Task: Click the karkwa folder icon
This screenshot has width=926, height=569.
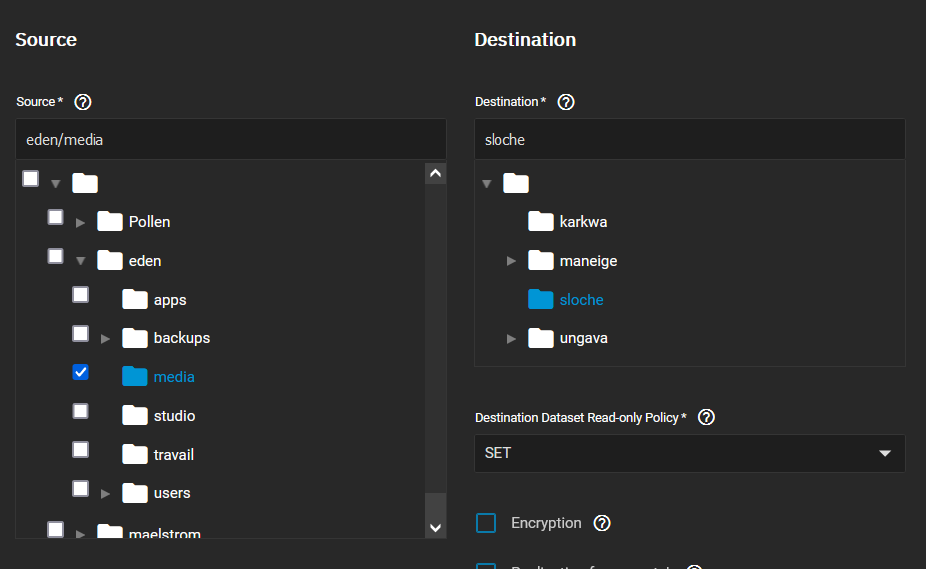Action: (541, 222)
